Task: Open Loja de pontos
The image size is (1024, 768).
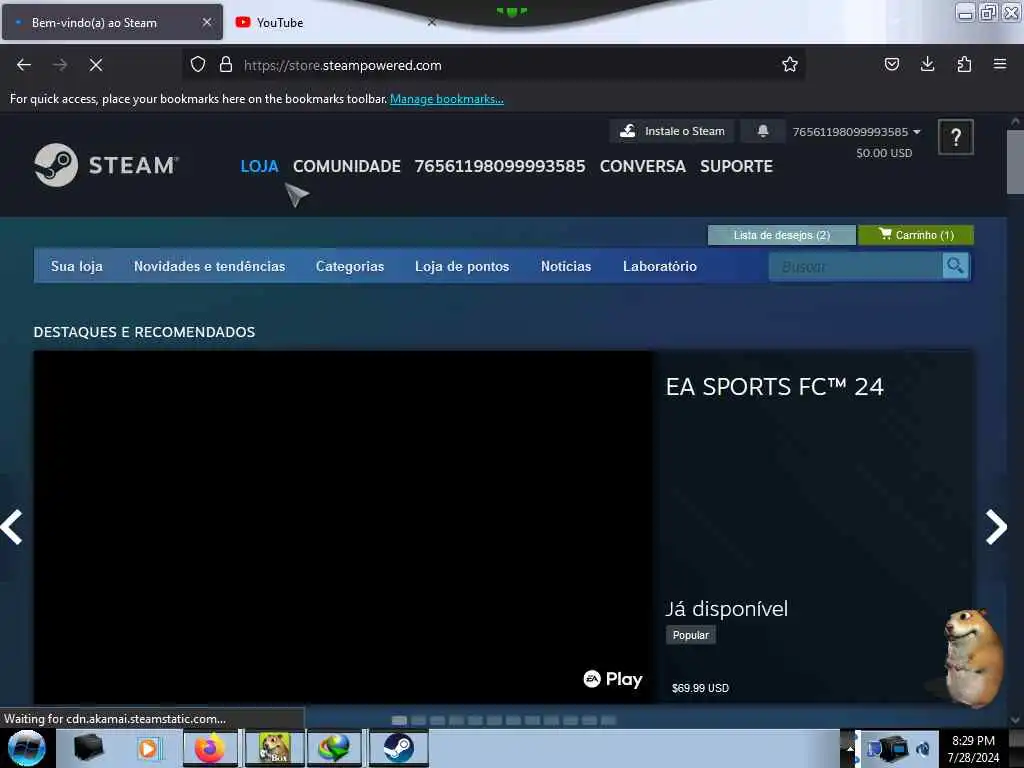Action: point(462,266)
